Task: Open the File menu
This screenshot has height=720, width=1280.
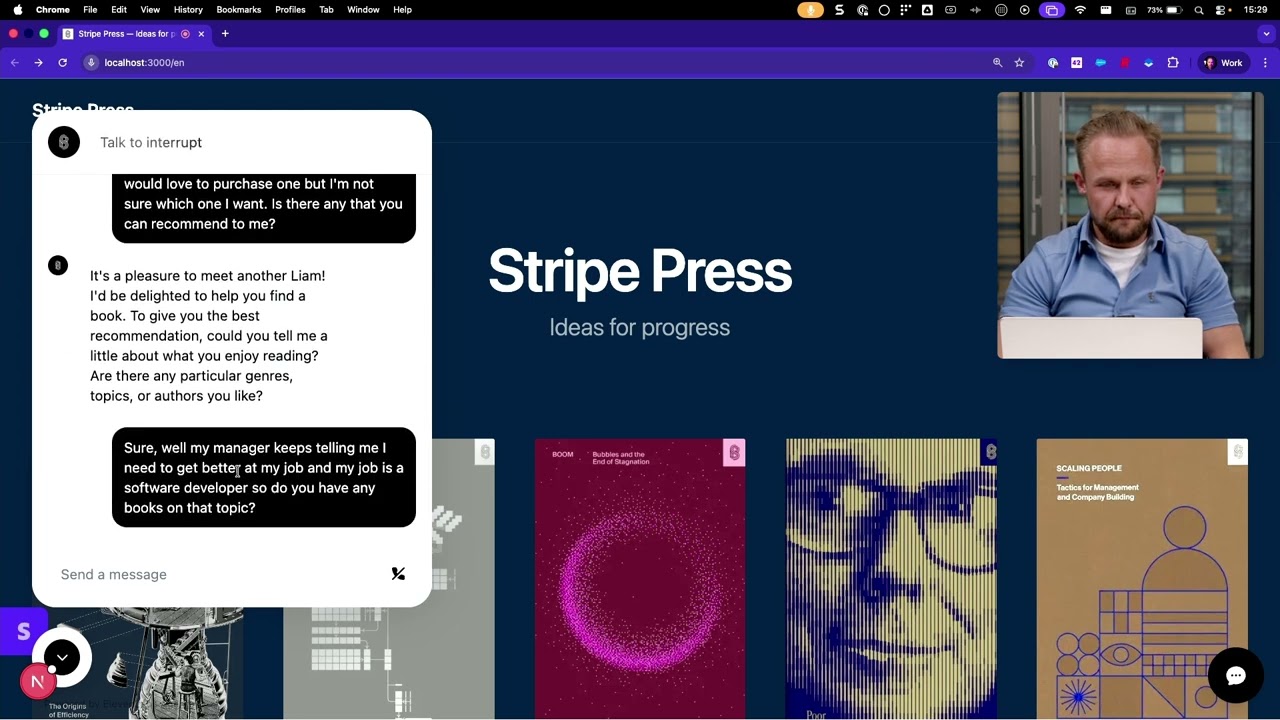Action: coord(90,9)
